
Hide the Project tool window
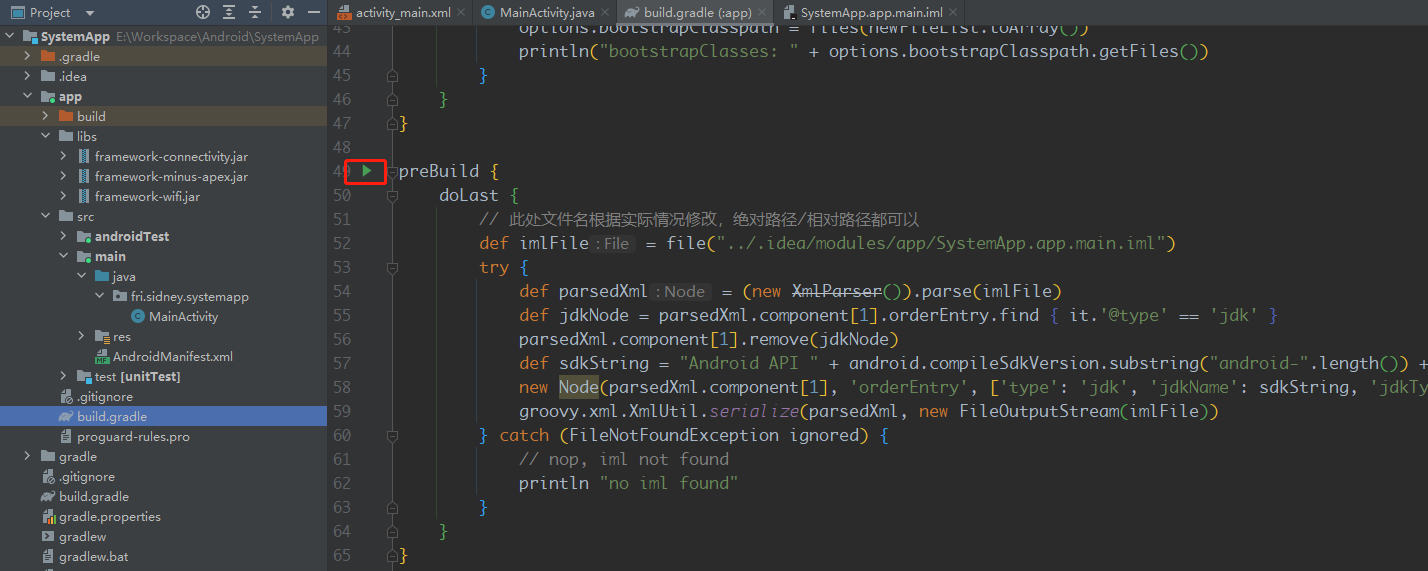(313, 13)
